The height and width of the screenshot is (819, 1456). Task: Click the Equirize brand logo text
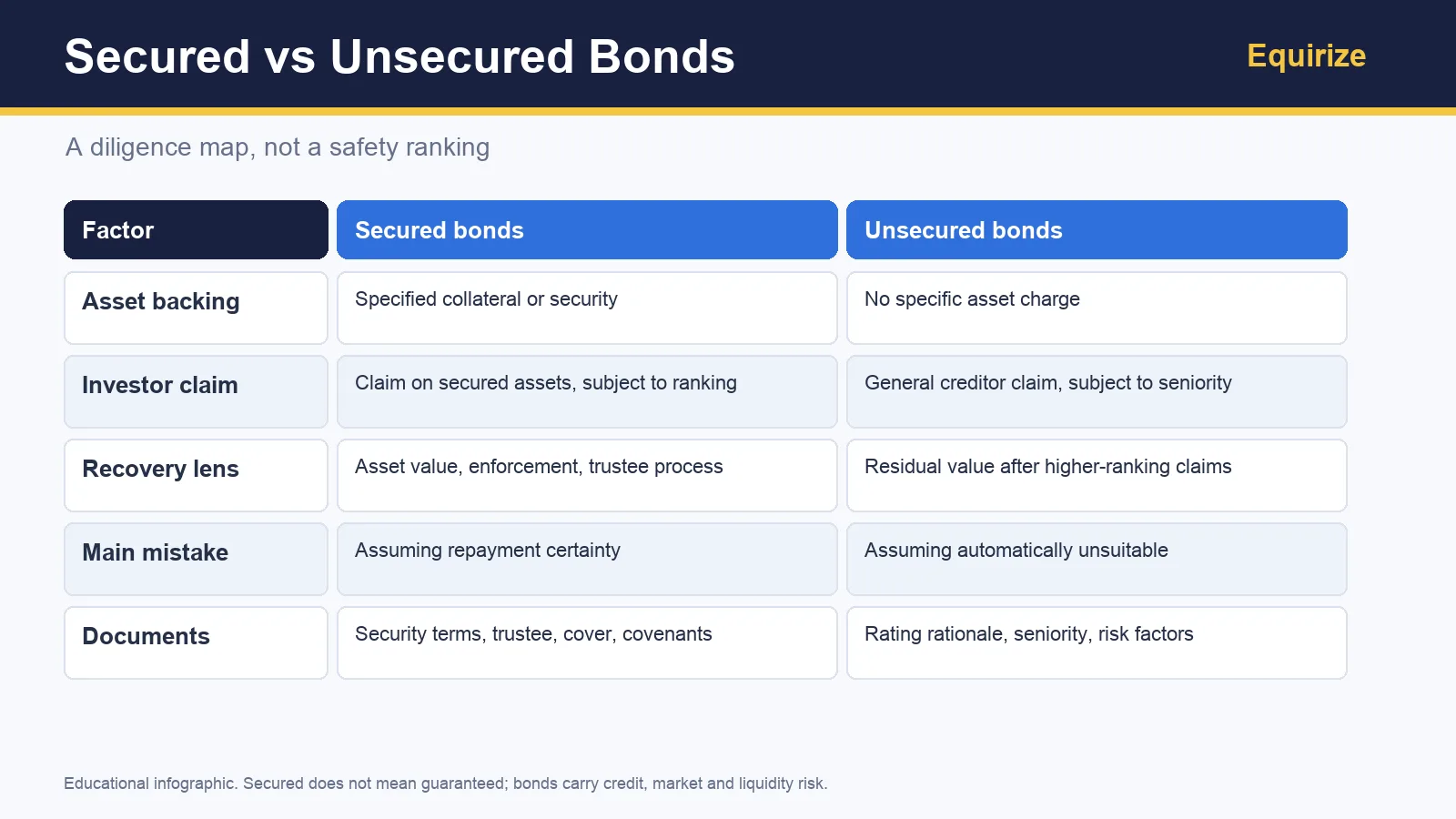[x=1306, y=56]
